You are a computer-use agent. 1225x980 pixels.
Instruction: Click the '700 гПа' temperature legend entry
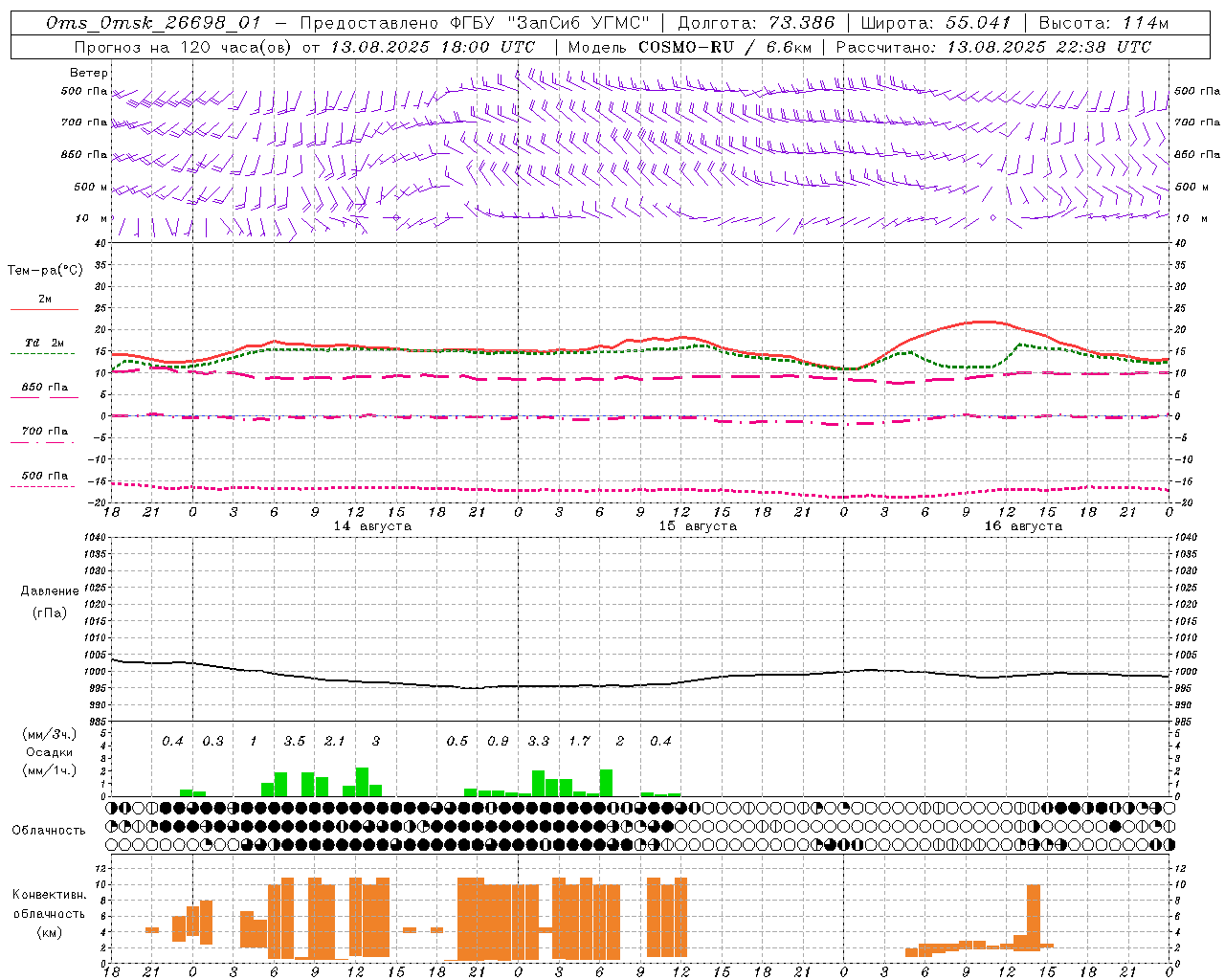pyautogui.click(x=45, y=431)
